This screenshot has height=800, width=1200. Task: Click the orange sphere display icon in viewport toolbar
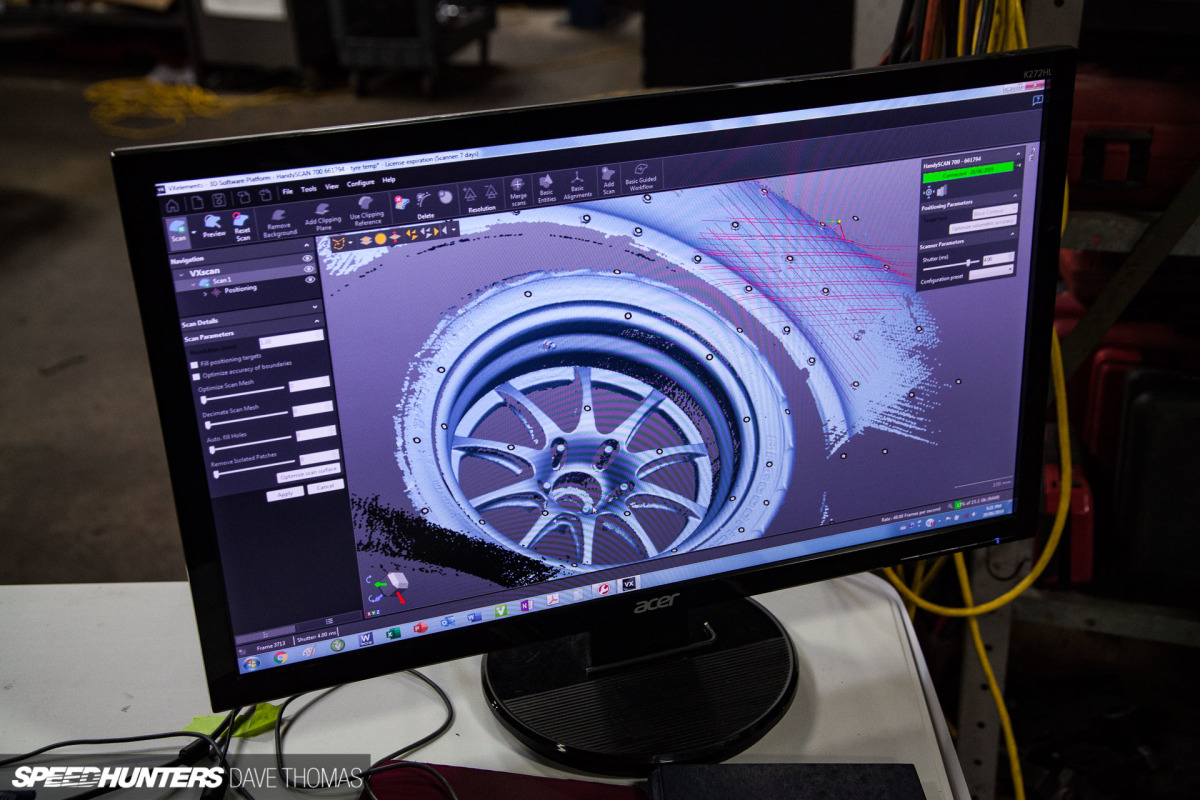tap(380, 240)
